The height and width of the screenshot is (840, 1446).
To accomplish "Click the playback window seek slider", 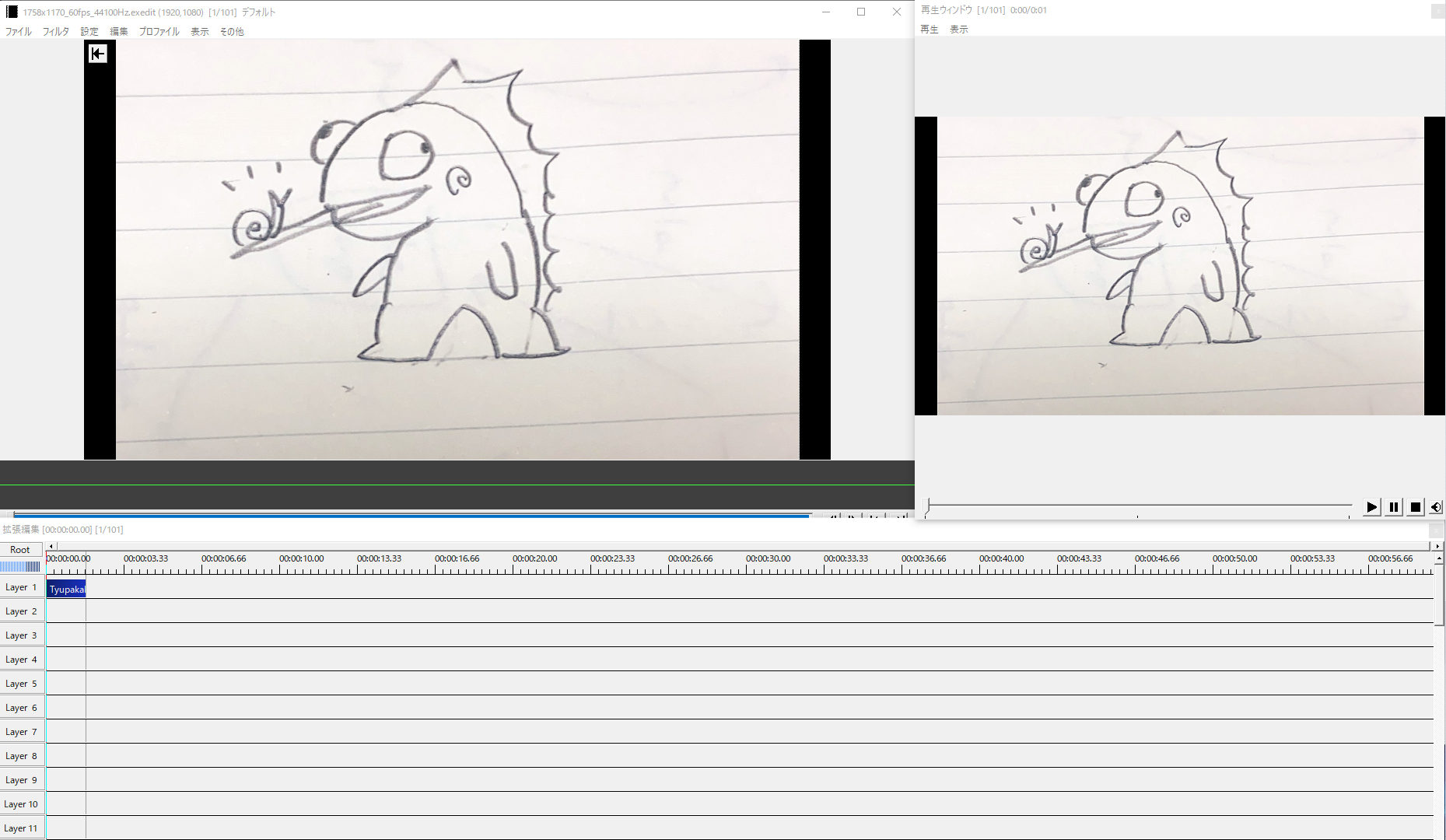I will pos(1138,506).
